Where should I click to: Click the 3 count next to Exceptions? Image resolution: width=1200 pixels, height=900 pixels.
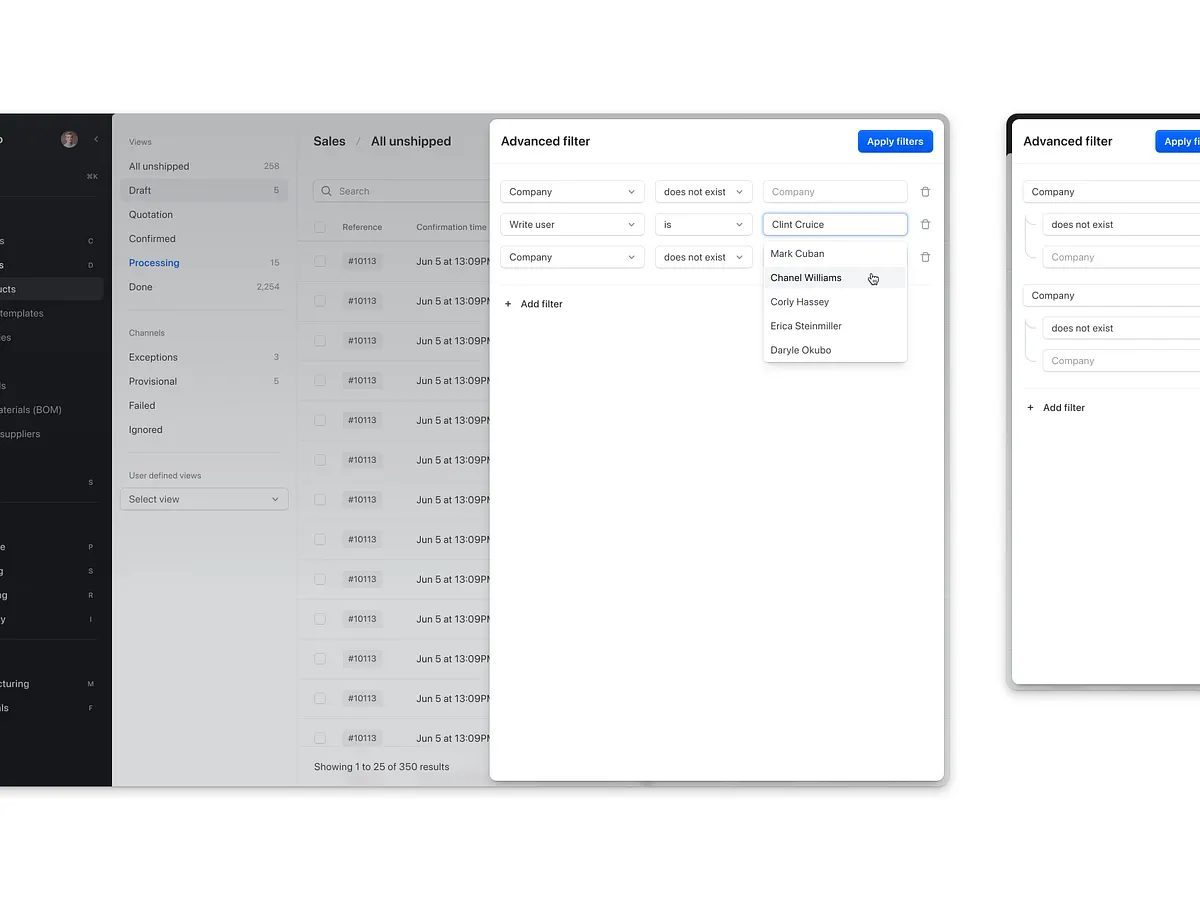(276, 357)
